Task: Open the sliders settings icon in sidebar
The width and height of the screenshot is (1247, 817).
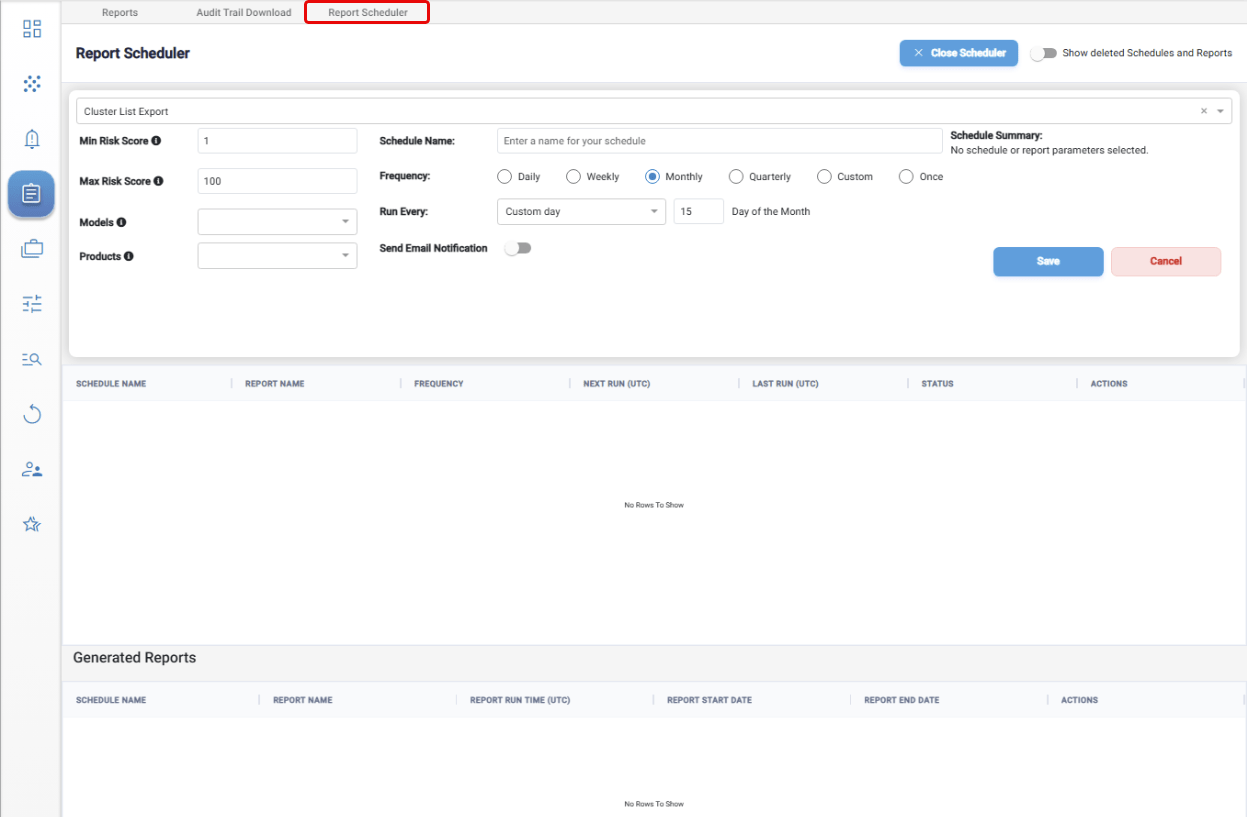Action: coord(32,304)
